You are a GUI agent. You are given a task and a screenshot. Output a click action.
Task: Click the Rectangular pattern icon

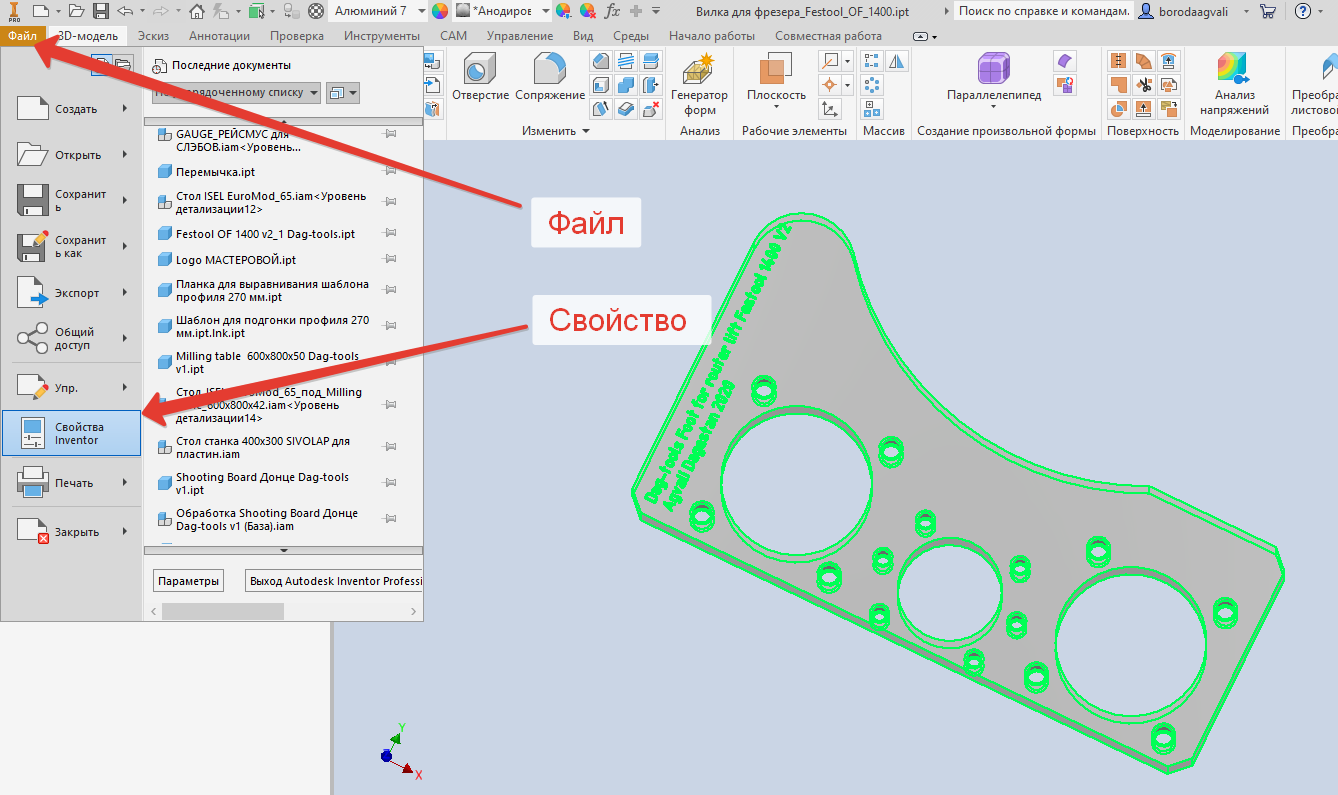coord(872,61)
